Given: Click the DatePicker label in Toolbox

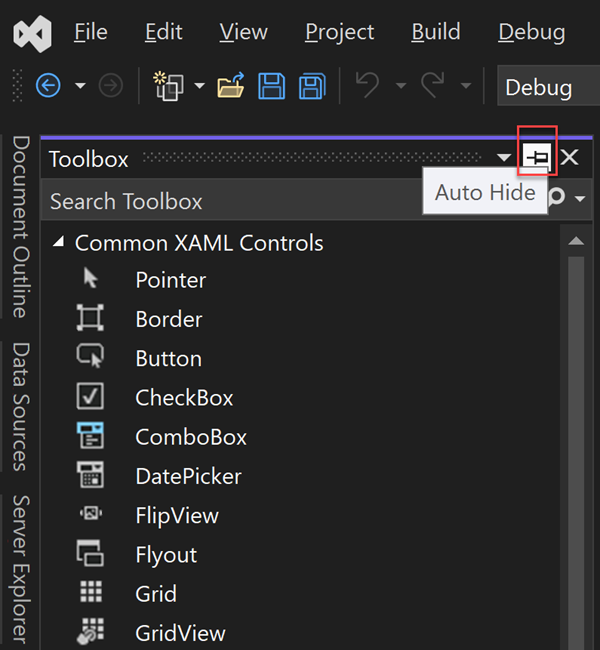Looking at the screenshot, I should (189, 477).
